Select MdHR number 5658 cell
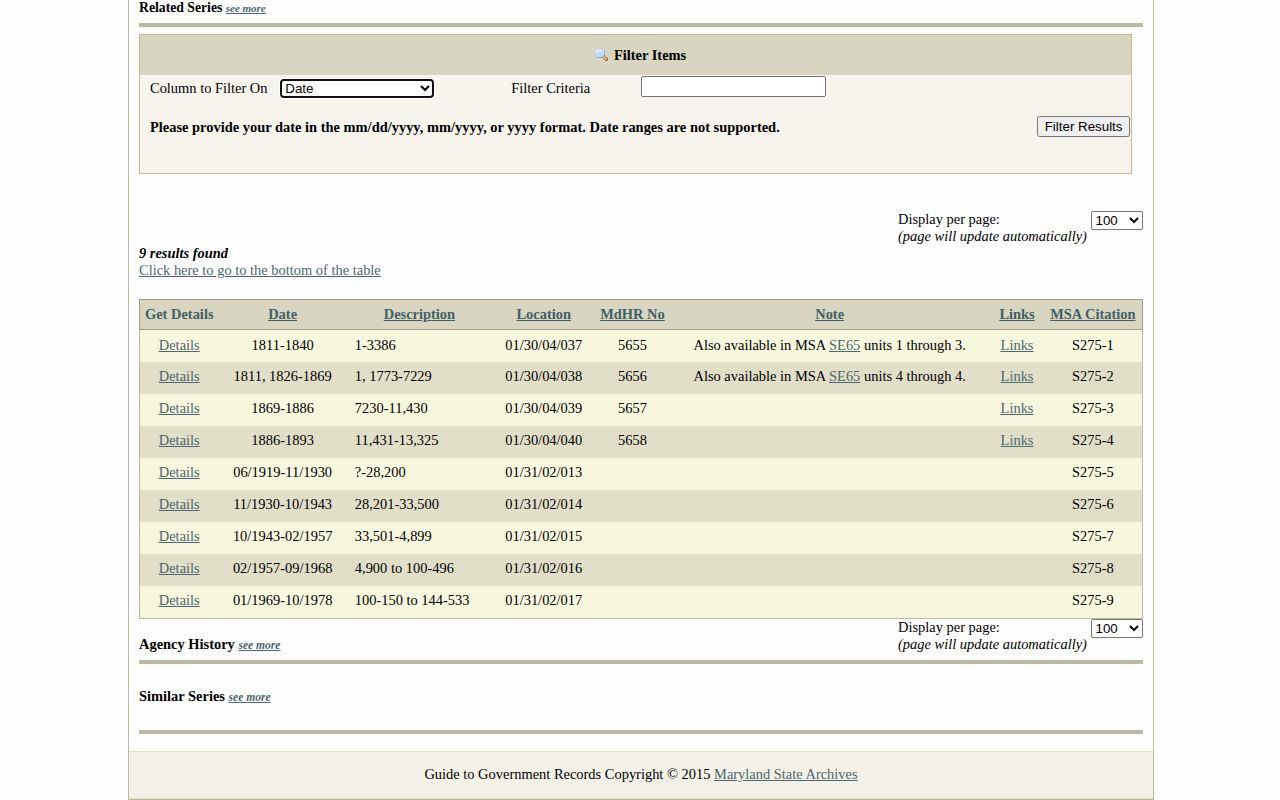Screen dimensions: 1280x800 pos(632,440)
